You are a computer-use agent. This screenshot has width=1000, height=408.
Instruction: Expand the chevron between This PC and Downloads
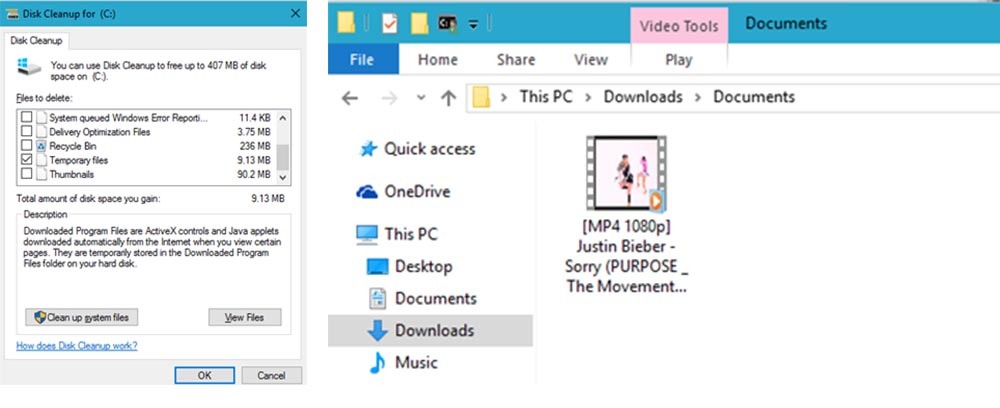pos(588,98)
